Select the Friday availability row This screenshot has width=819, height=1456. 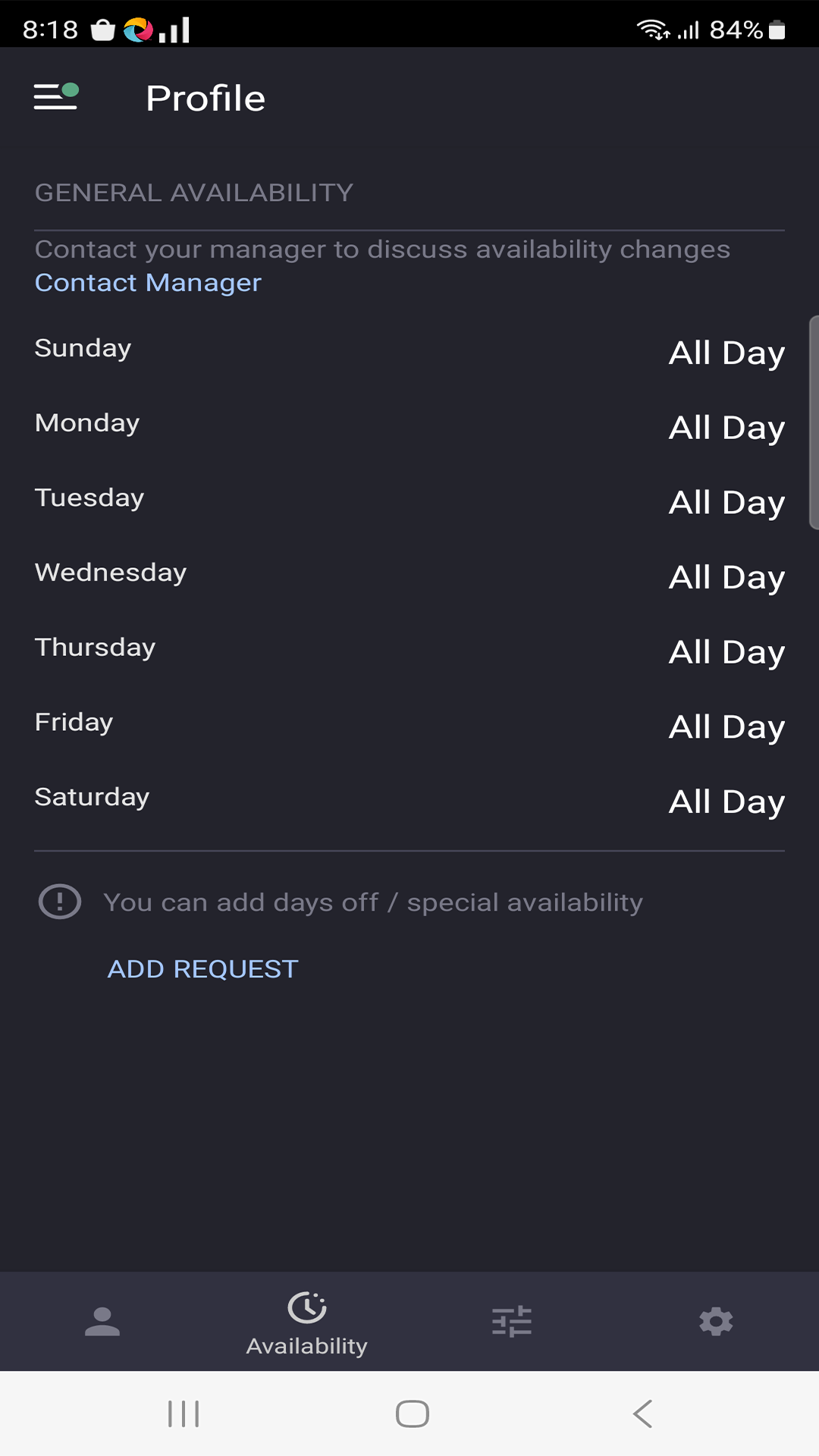click(x=409, y=726)
